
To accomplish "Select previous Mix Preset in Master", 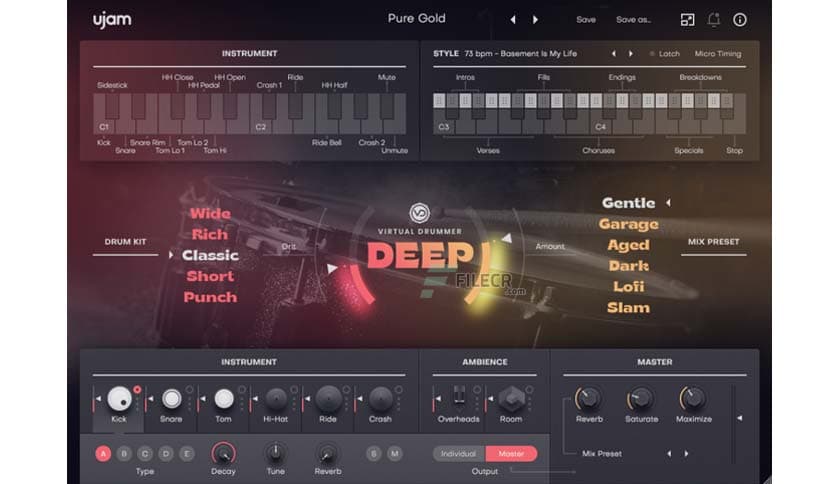I will pos(669,454).
